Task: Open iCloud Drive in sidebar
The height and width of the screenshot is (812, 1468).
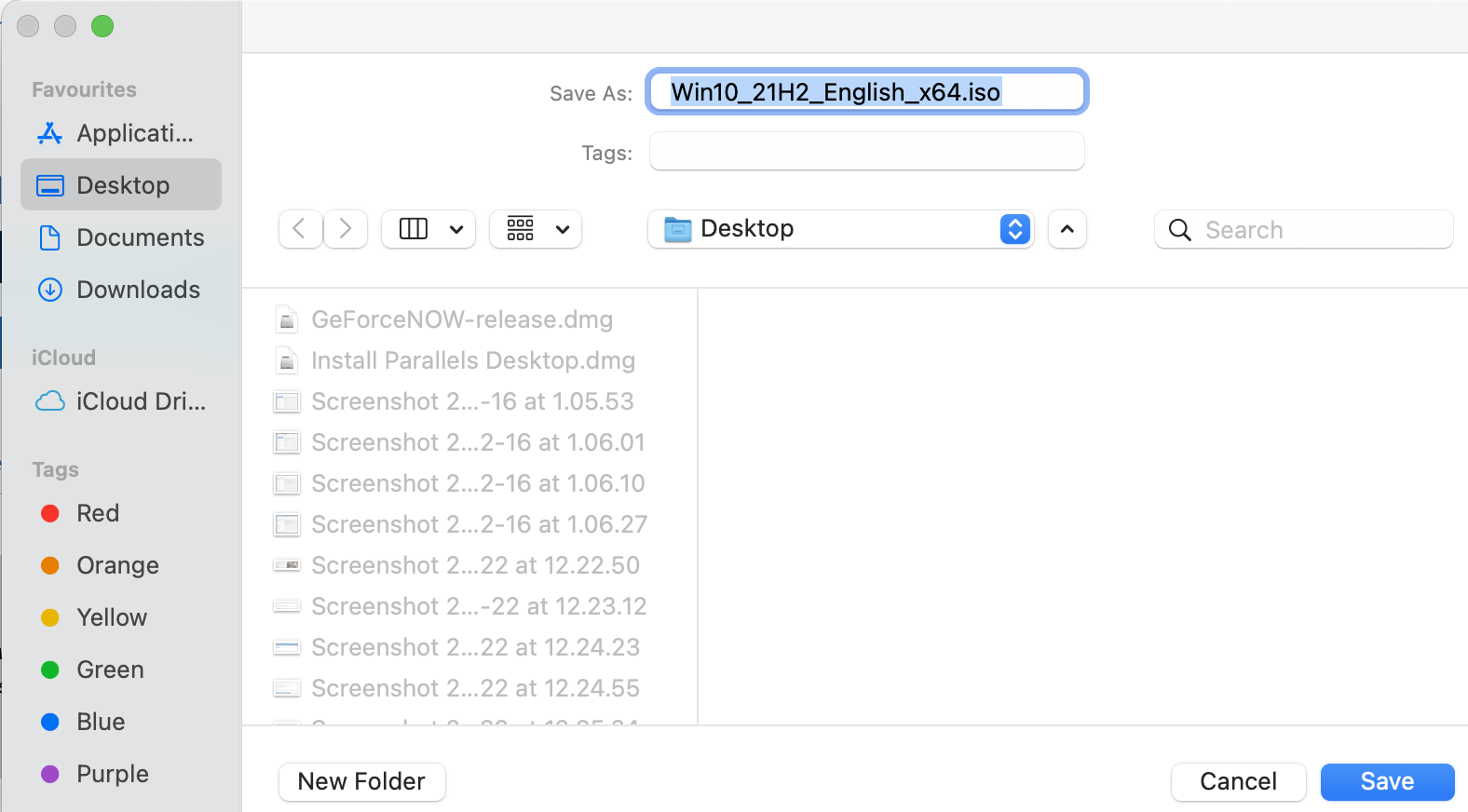Action: coord(121,401)
